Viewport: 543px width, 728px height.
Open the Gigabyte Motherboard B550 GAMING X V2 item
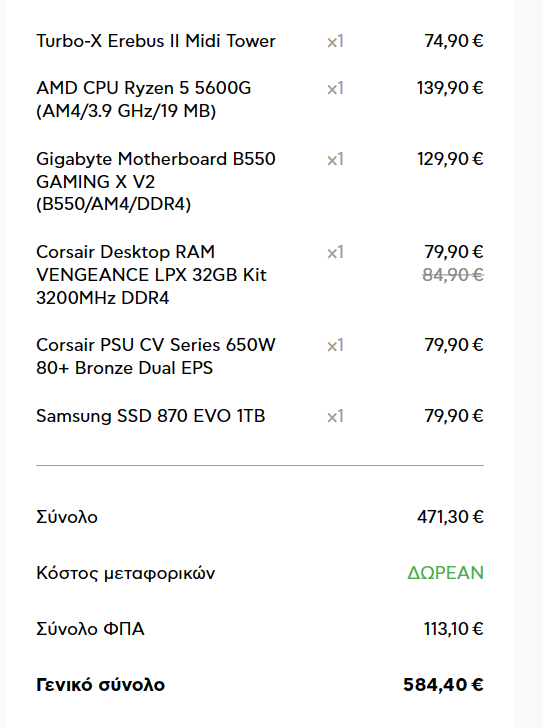(x=156, y=182)
